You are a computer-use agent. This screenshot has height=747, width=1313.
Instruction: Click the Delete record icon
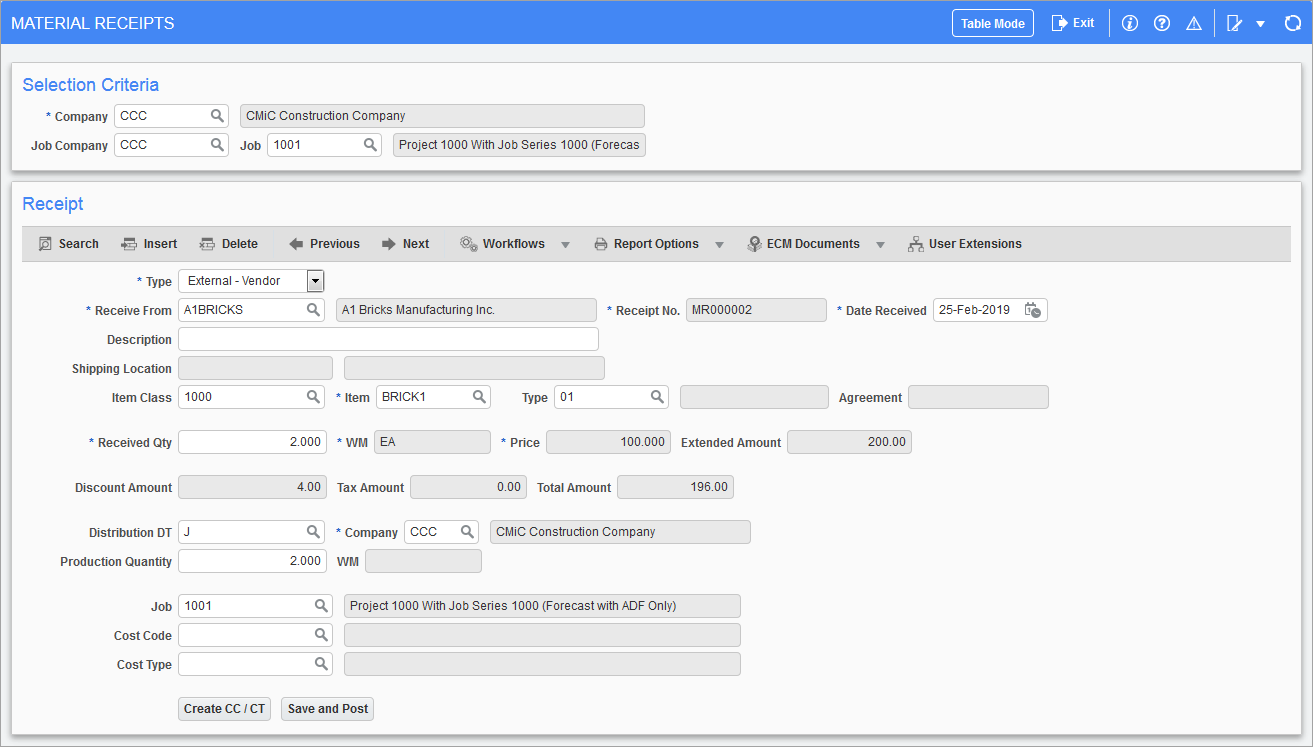pyautogui.click(x=229, y=243)
